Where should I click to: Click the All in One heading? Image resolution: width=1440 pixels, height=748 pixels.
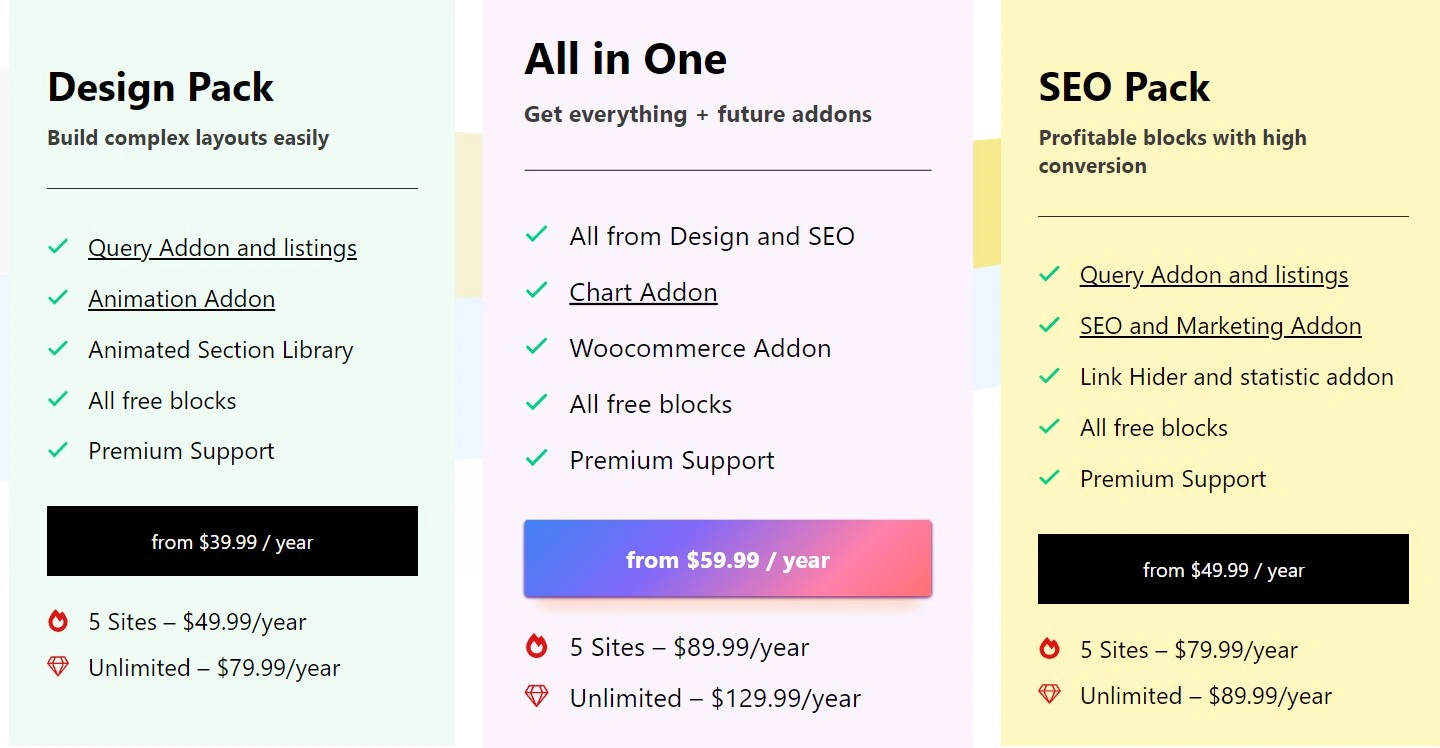pos(626,59)
